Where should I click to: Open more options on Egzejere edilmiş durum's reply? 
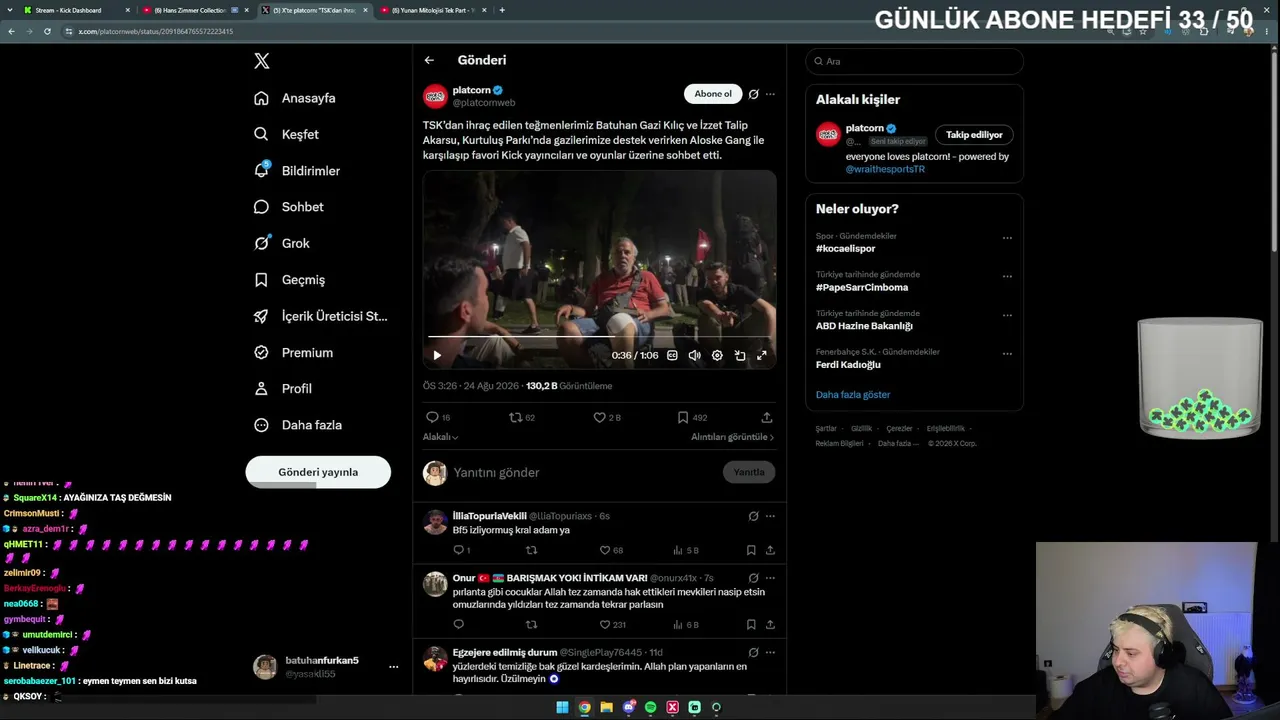click(x=770, y=652)
